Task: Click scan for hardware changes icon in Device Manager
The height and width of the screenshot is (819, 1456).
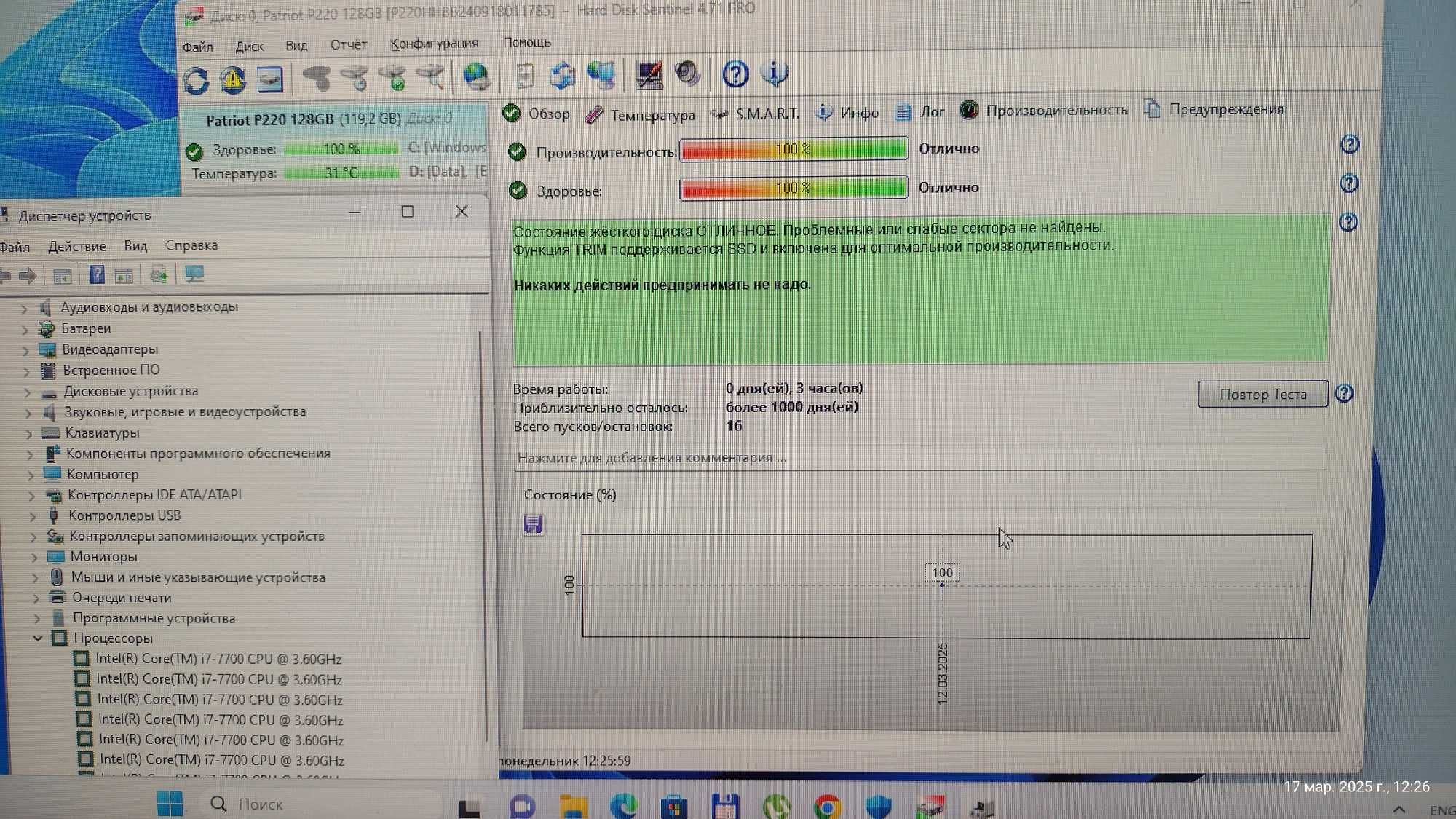Action: (158, 274)
